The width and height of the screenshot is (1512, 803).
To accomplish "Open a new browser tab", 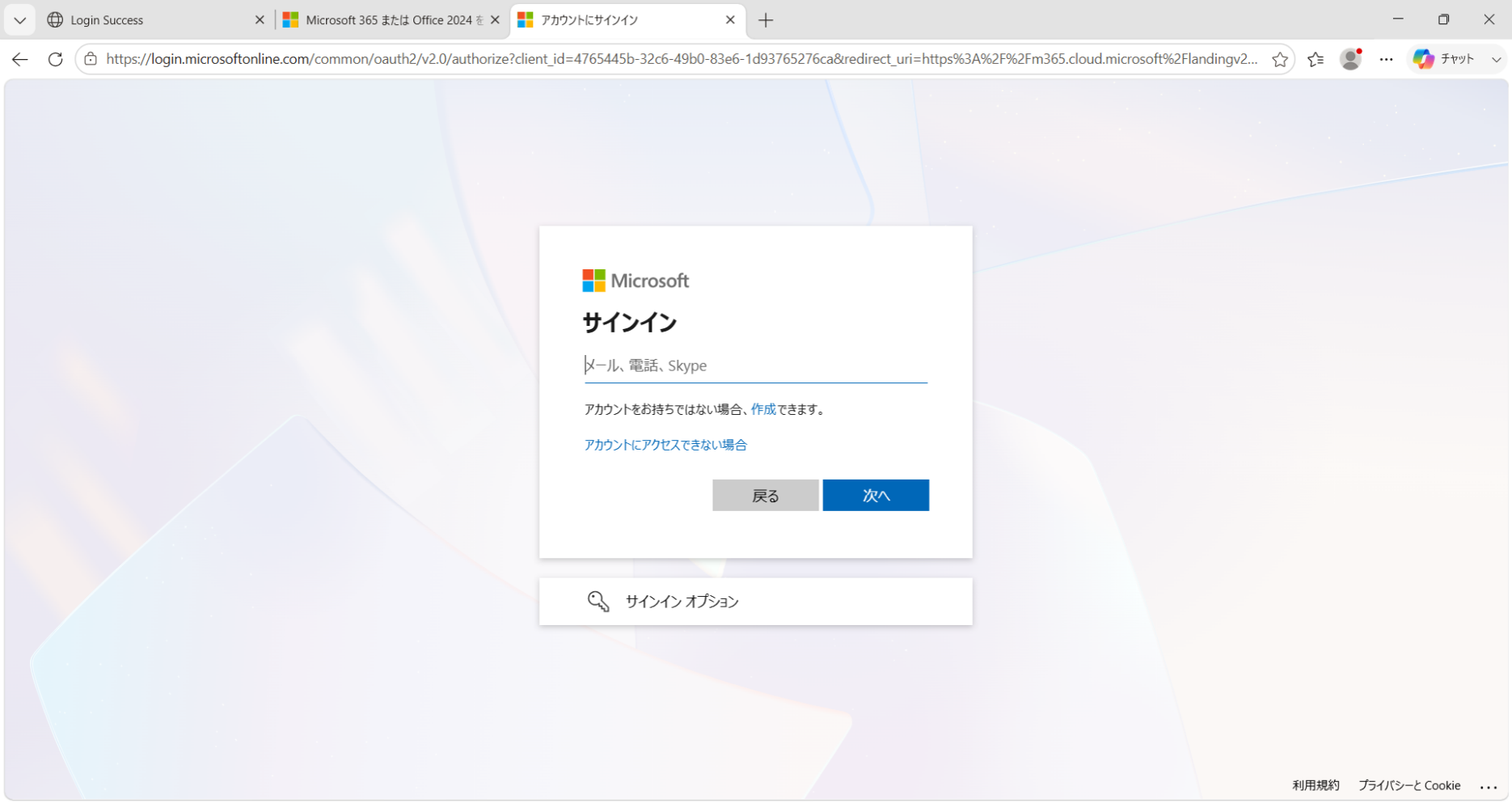I will click(x=766, y=20).
